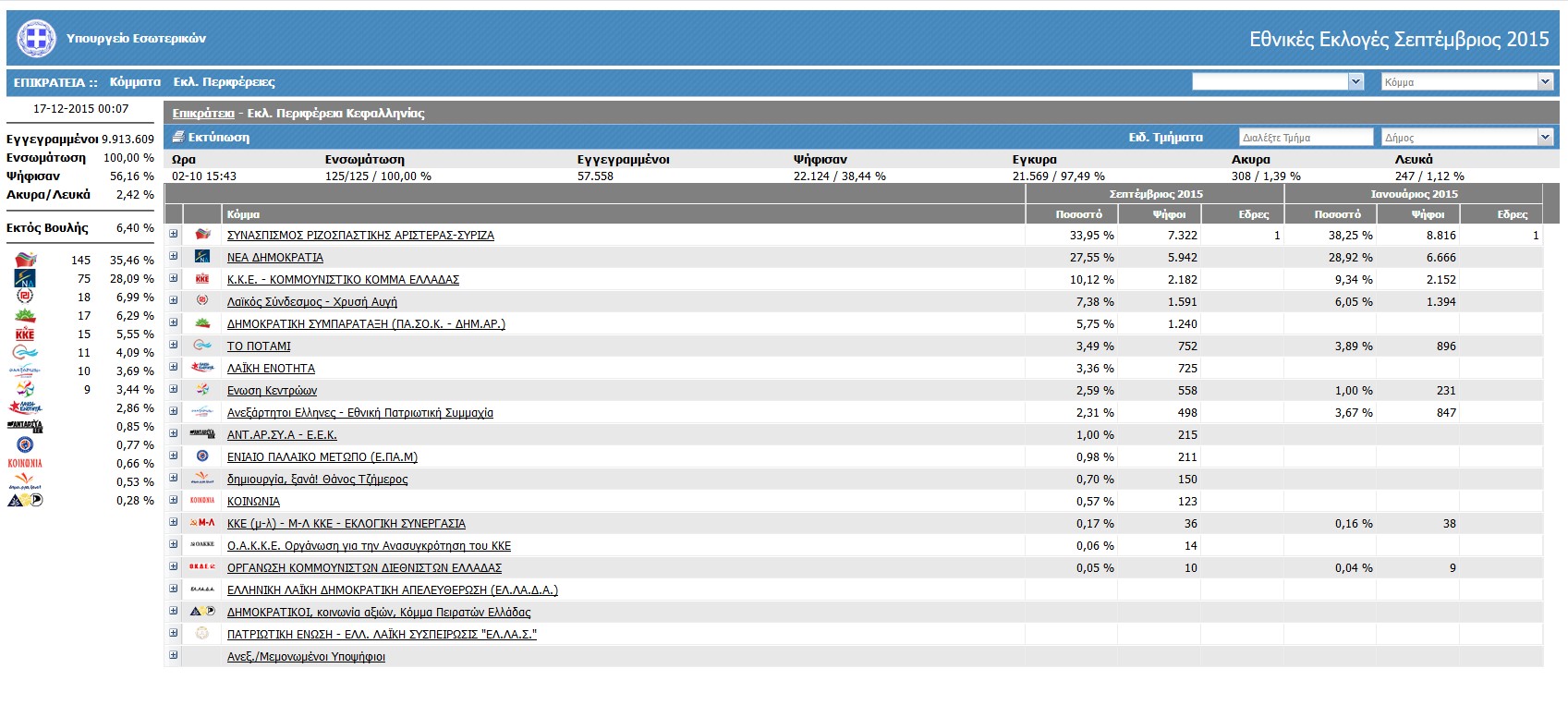Click the Ανεξάρτητοι Έλληνες logo in table

click(x=202, y=412)
